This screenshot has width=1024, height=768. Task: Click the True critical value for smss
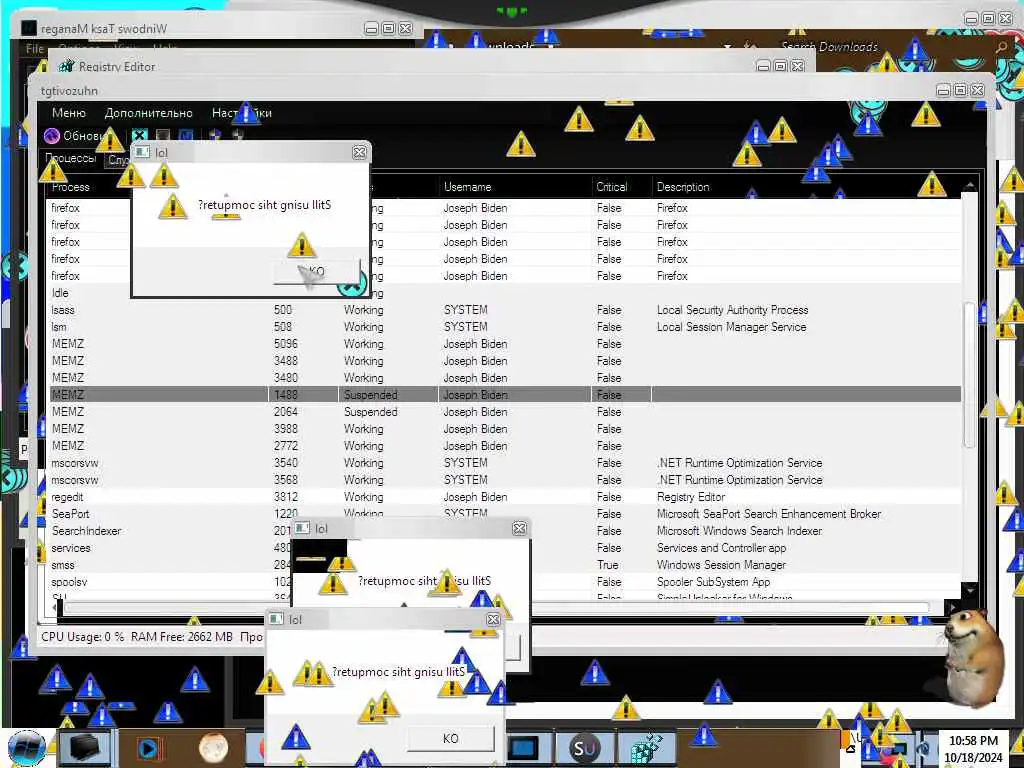[x=607, y=564]
